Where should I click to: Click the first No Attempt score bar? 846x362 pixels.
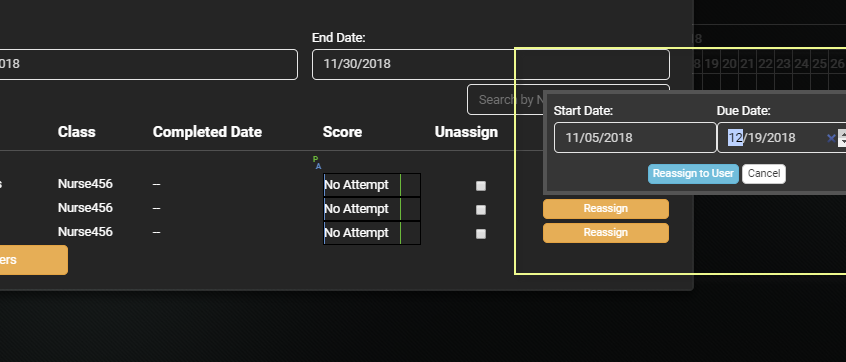tap(372, 185)
